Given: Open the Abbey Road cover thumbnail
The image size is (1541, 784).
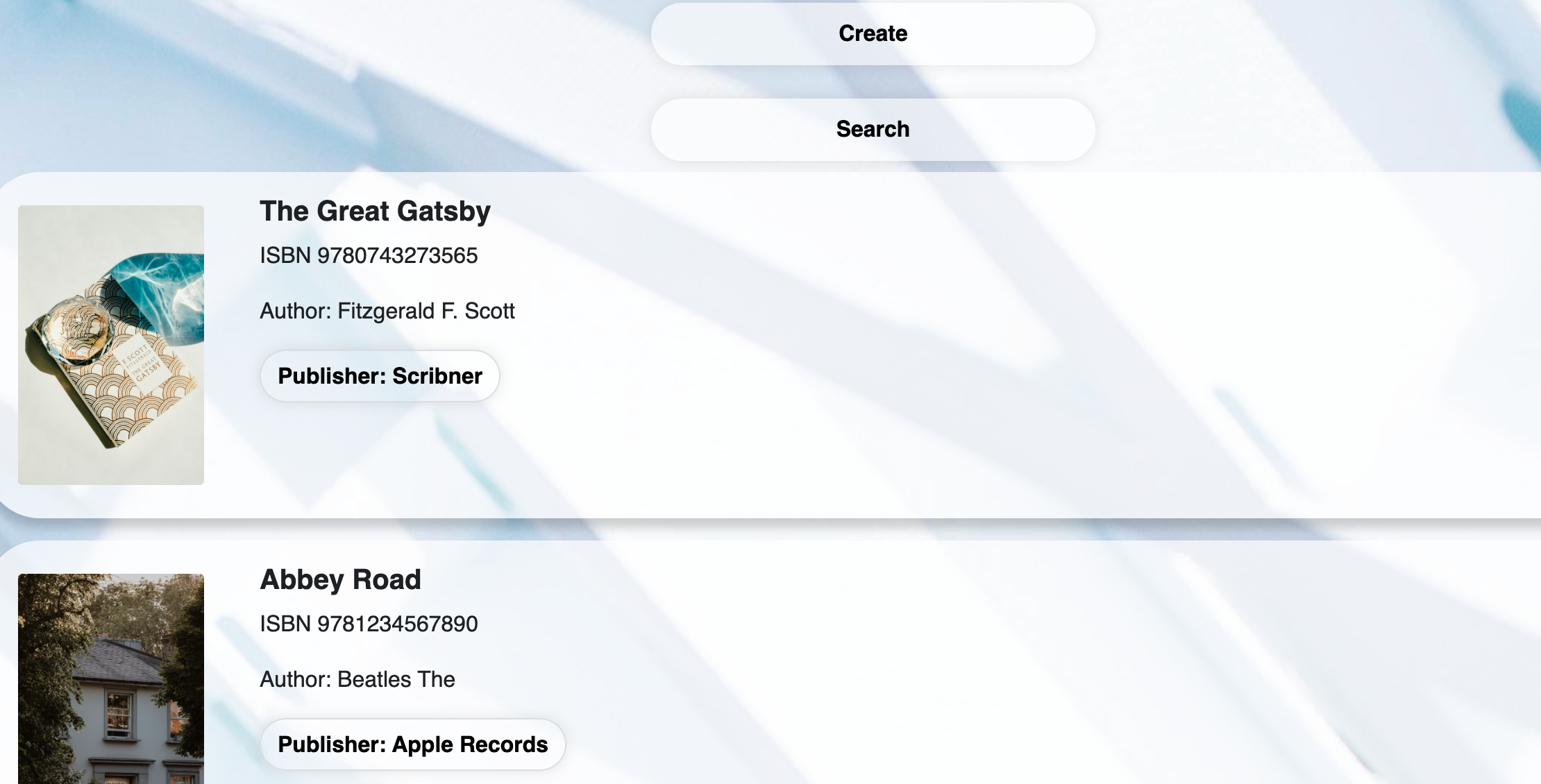Looking at the screenshot, I should [111, 679].
